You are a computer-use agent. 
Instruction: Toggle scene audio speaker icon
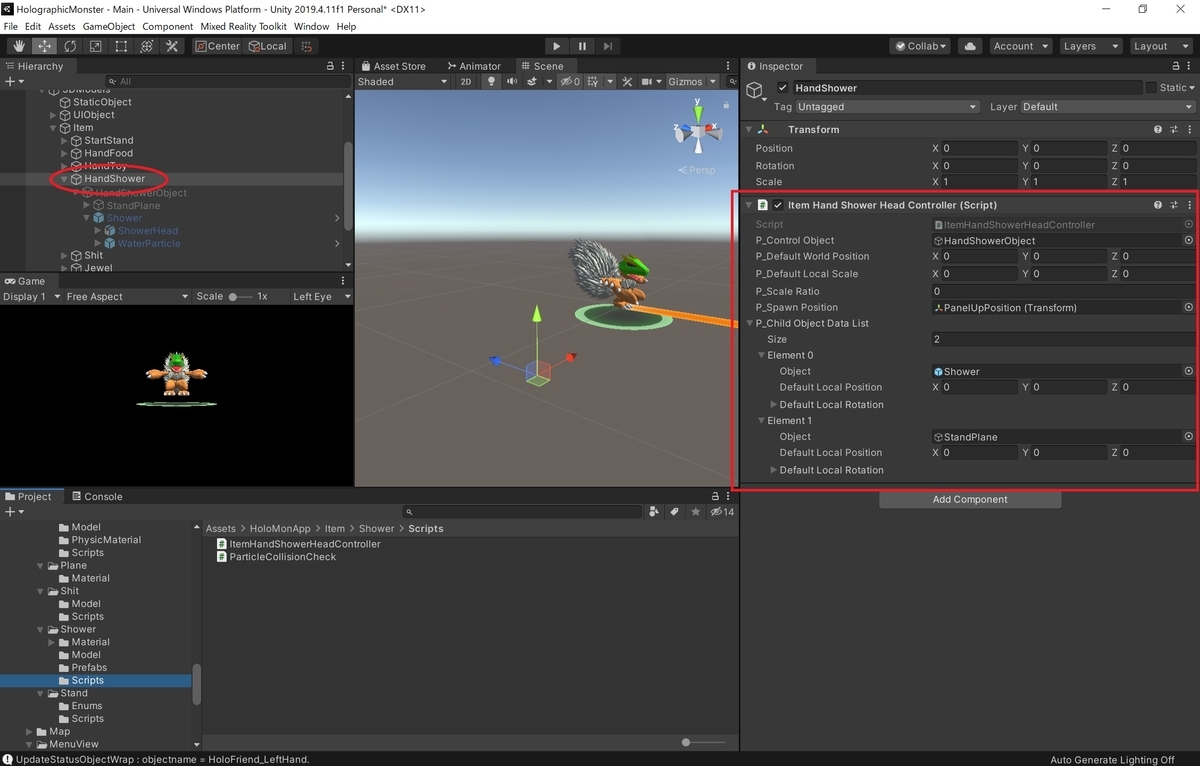(513, 82)
